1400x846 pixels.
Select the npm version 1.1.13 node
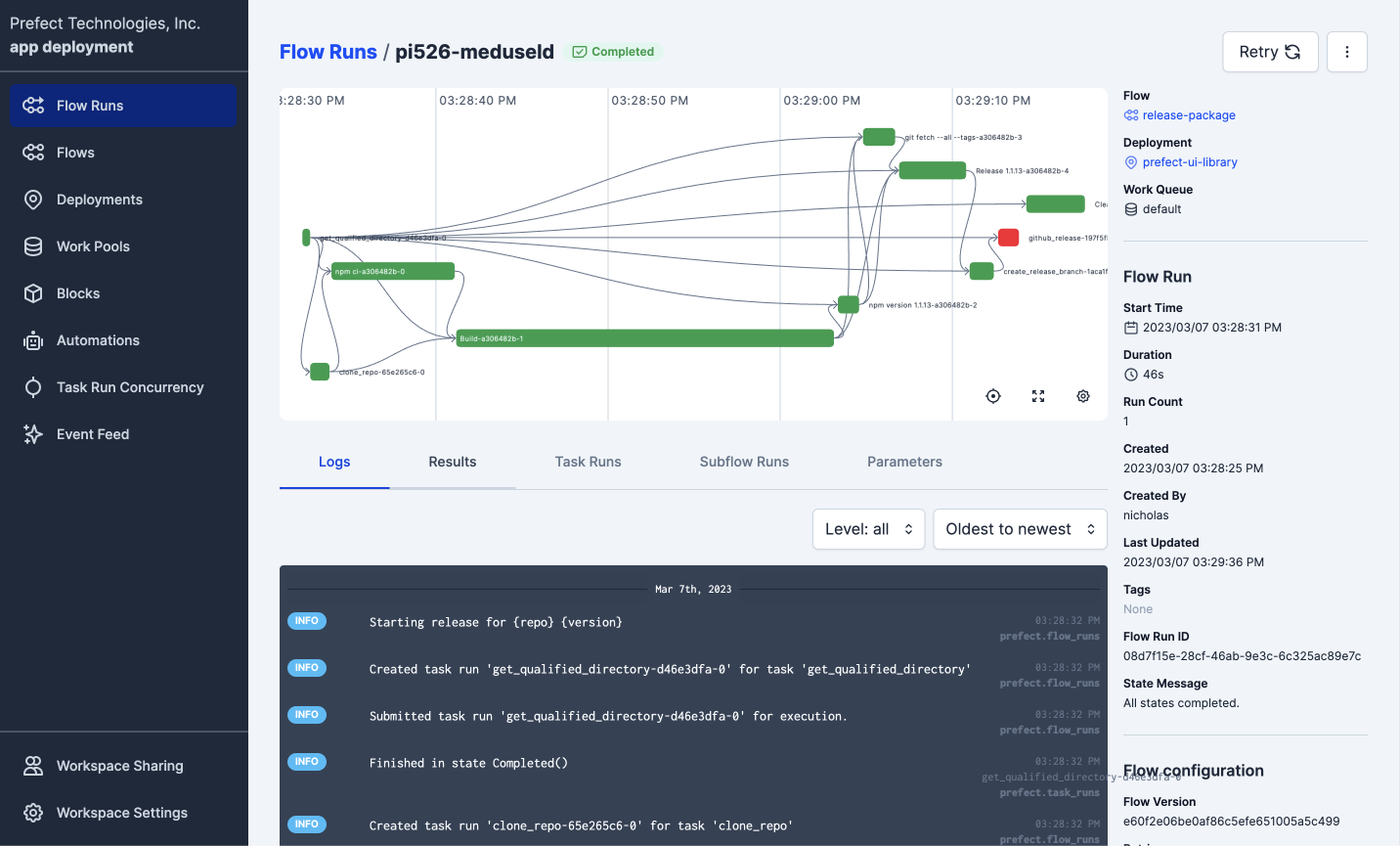849,304
